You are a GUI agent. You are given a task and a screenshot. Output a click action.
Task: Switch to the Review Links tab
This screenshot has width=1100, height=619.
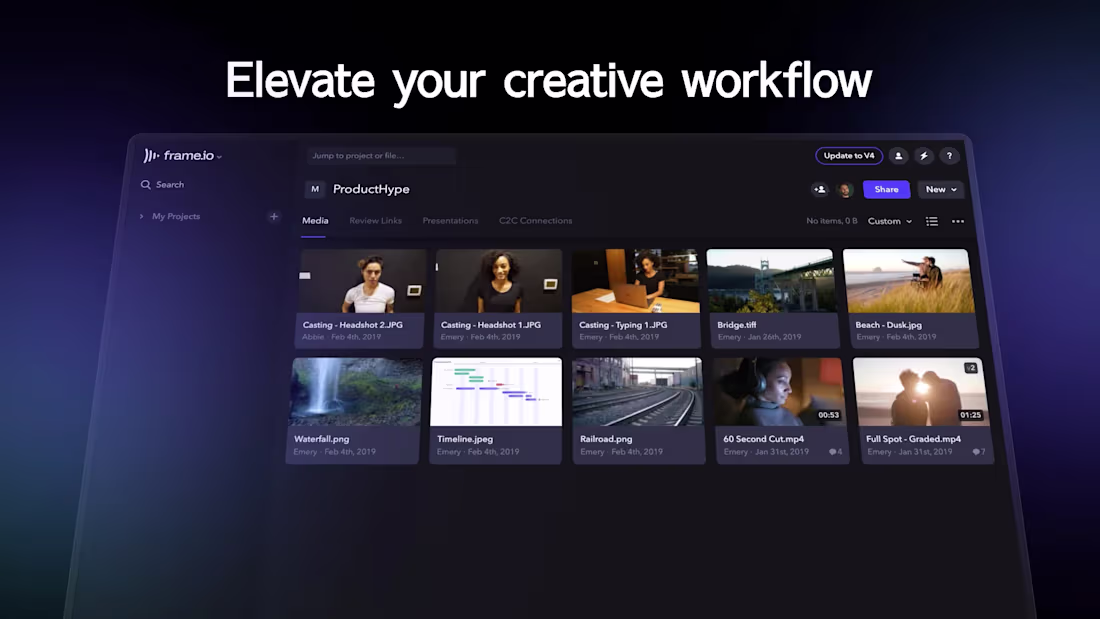(x=375, y=221)
